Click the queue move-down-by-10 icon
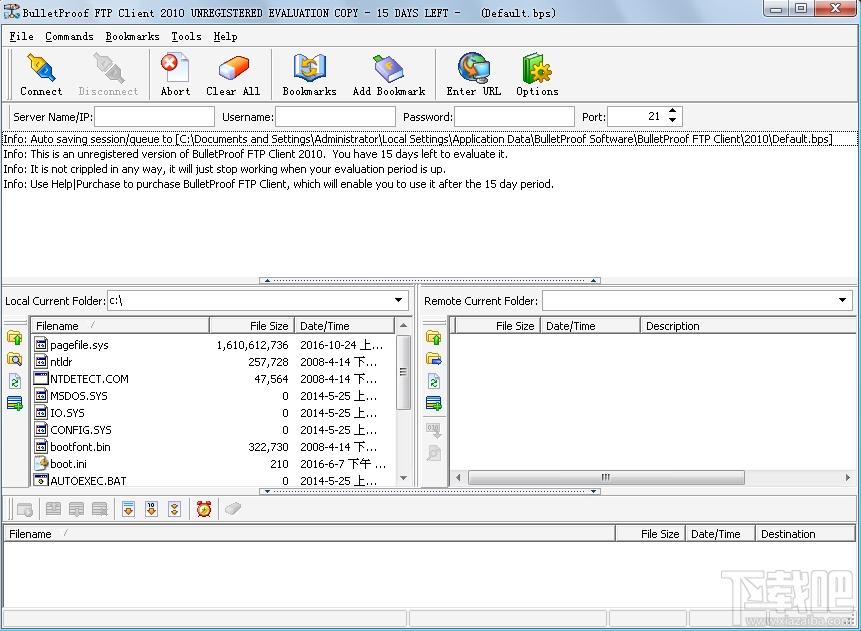The image size is (861, 631). [152, 509]
